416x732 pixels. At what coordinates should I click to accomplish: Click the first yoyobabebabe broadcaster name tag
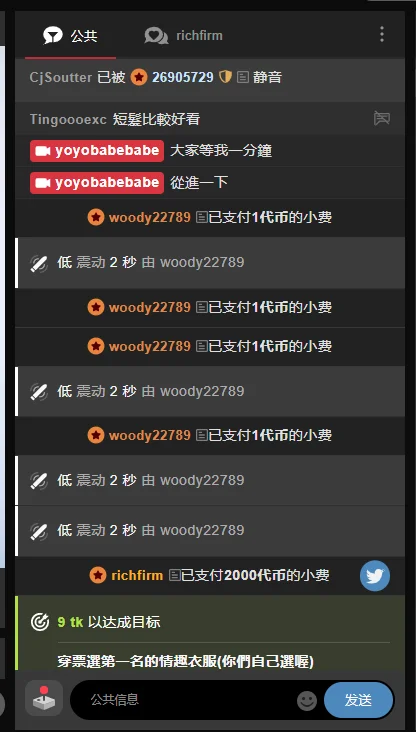pos(97,151)
